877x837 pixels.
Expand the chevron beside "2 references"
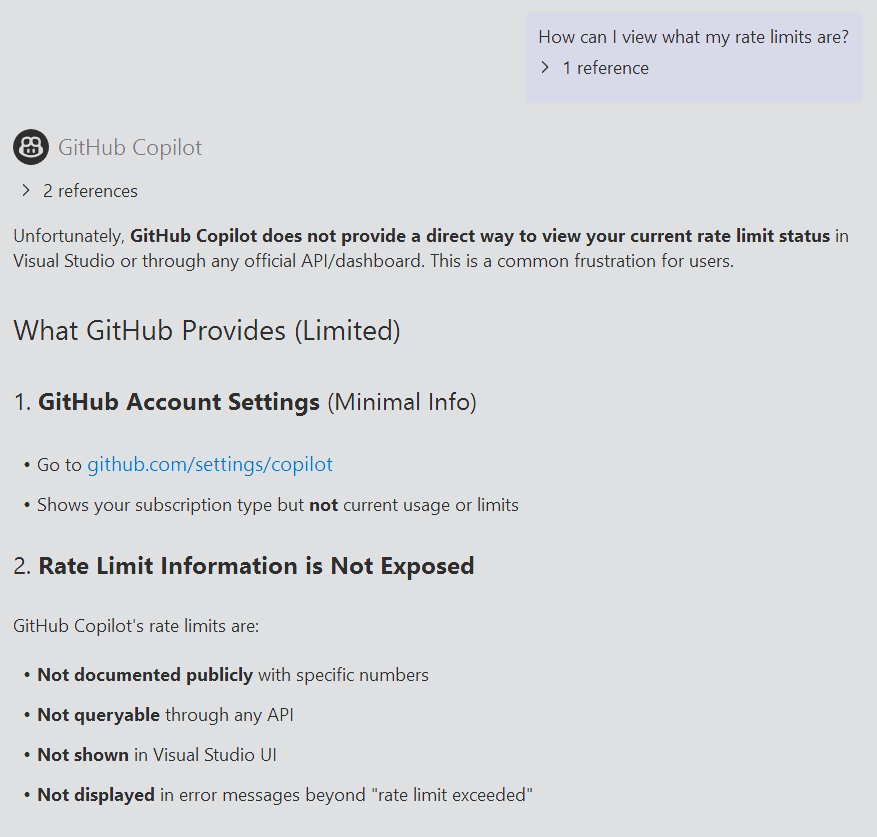coord(26,191)
